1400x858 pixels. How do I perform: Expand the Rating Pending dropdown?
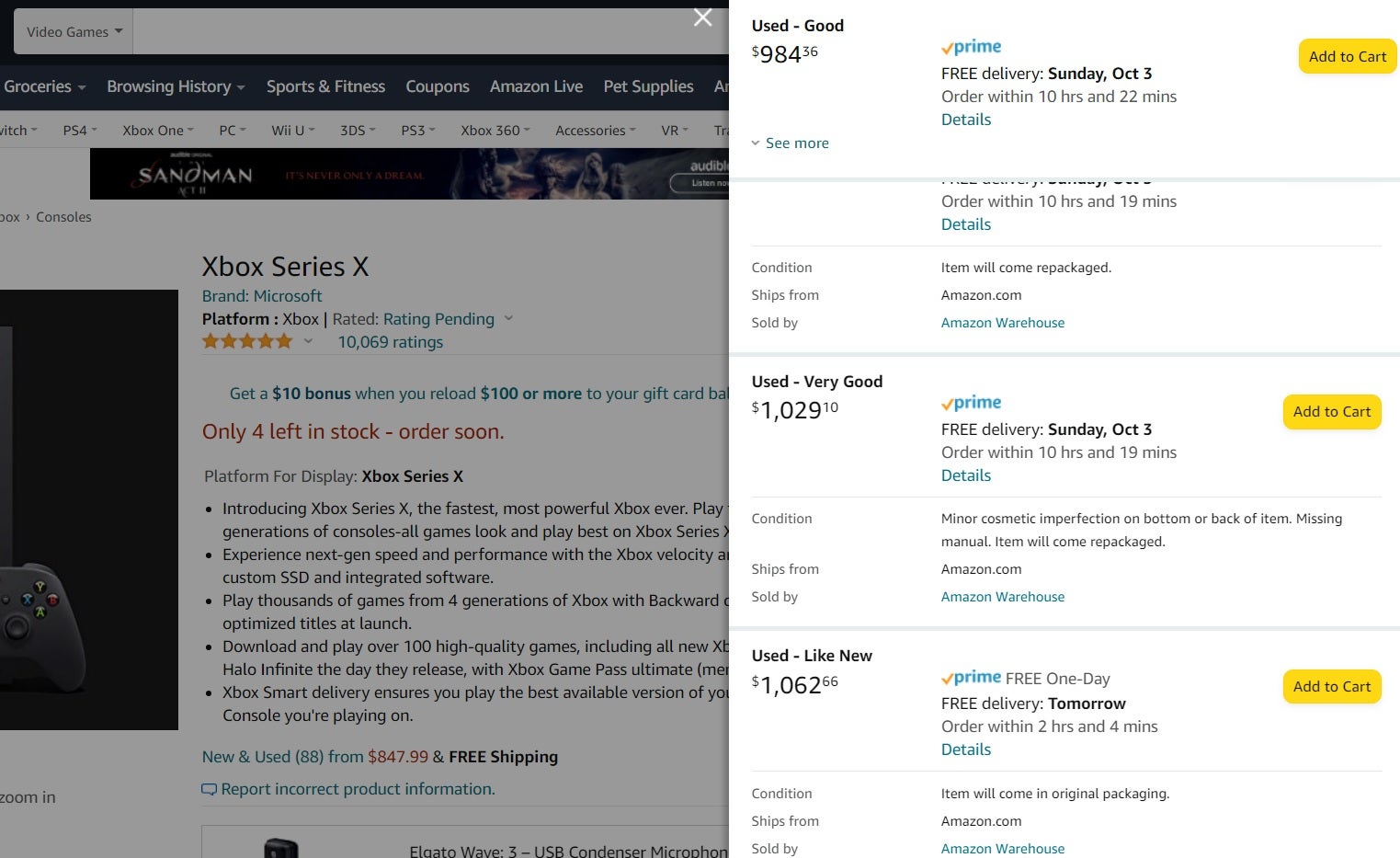tap(508, 319)
